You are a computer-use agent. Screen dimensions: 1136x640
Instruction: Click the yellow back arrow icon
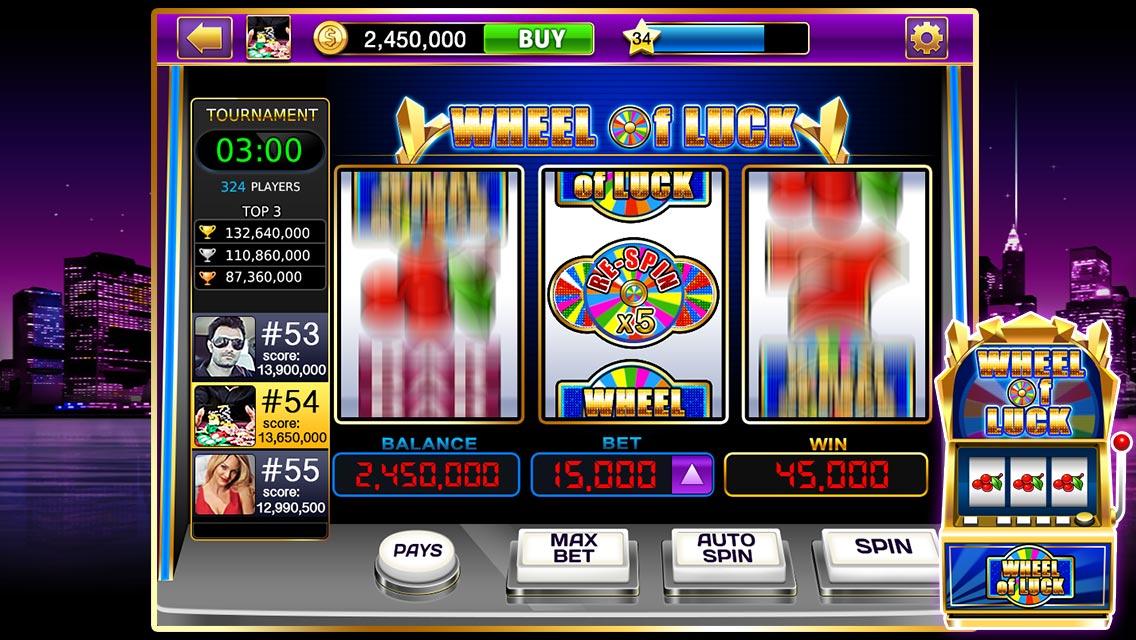pyautogui.click(x=204, y=38)
